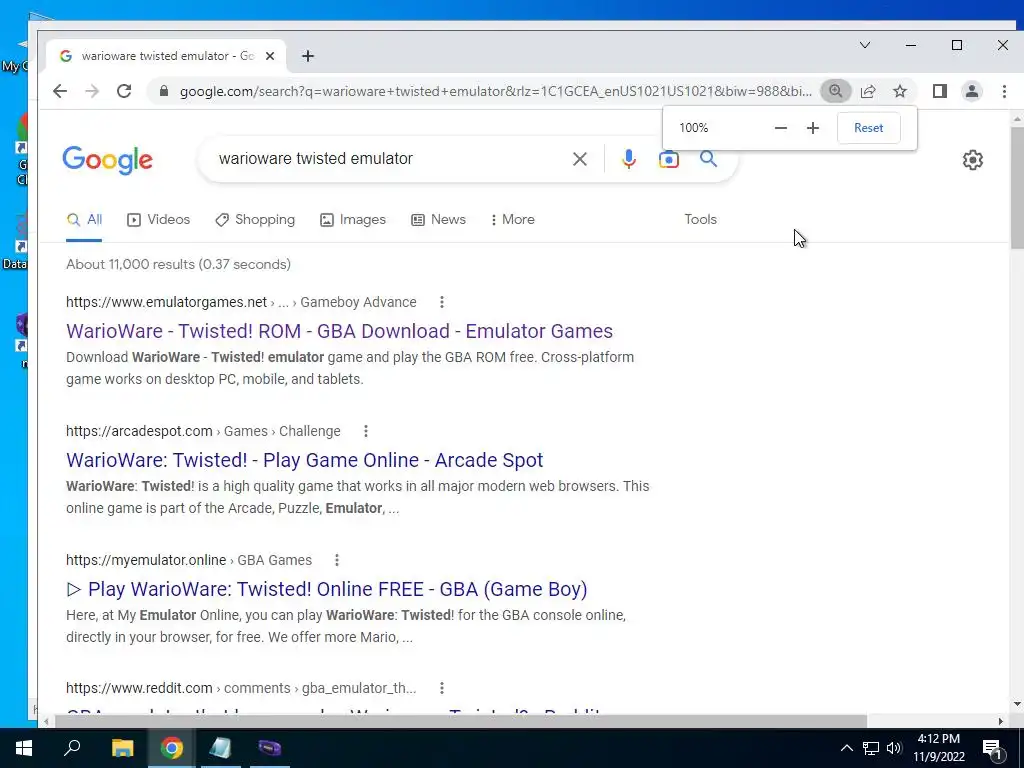Click Chrome icon in taskbar
1024x768 pixels.
click(172, 748)
